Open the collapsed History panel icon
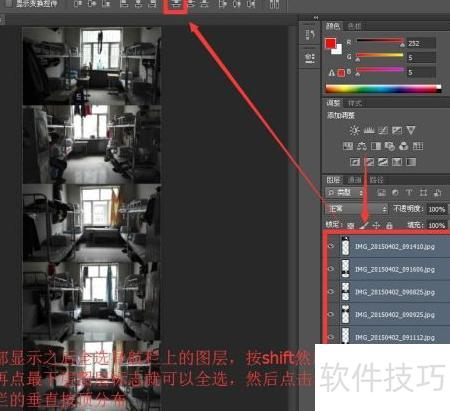The width and height of the screenshot is (450, 411). [310, 35]
